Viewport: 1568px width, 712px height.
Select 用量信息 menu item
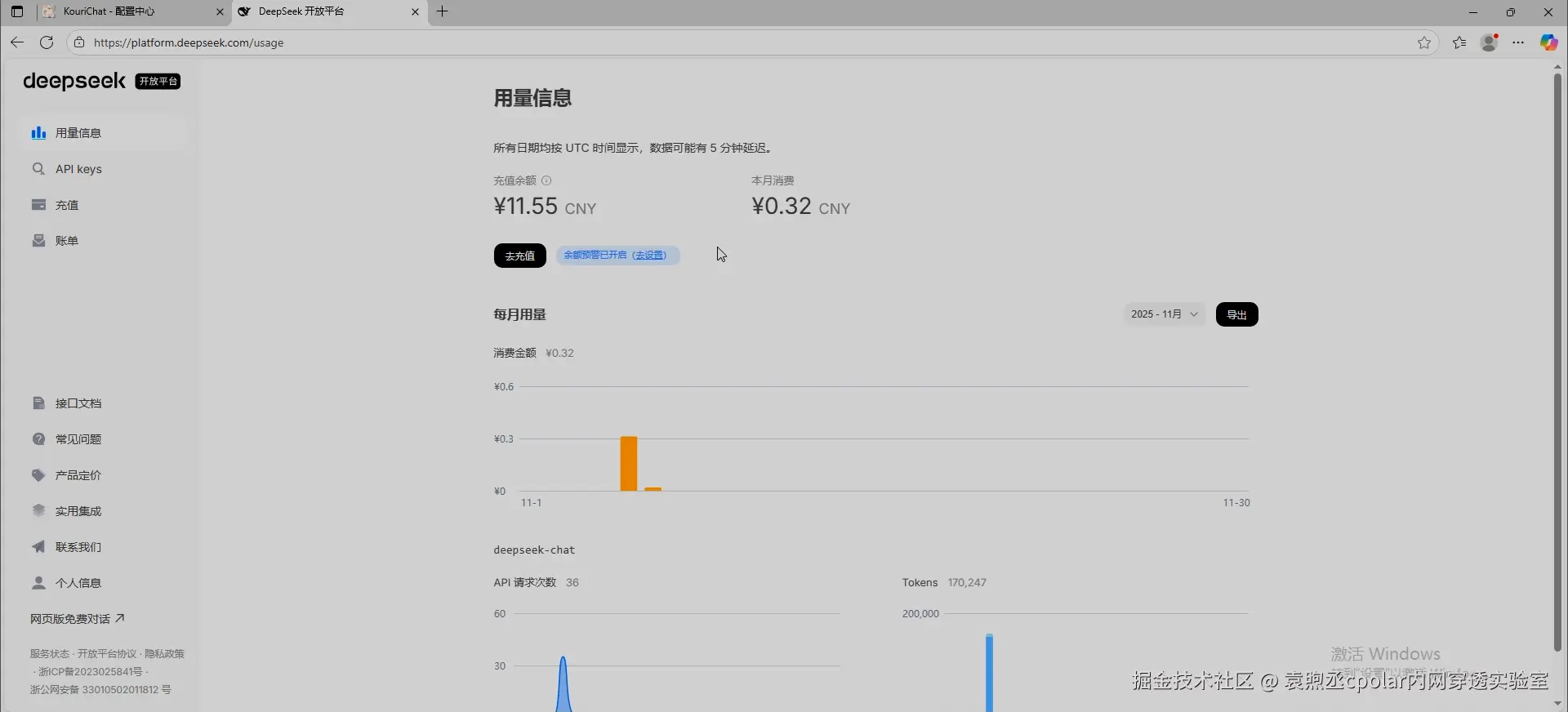click(x=104, y=133)
